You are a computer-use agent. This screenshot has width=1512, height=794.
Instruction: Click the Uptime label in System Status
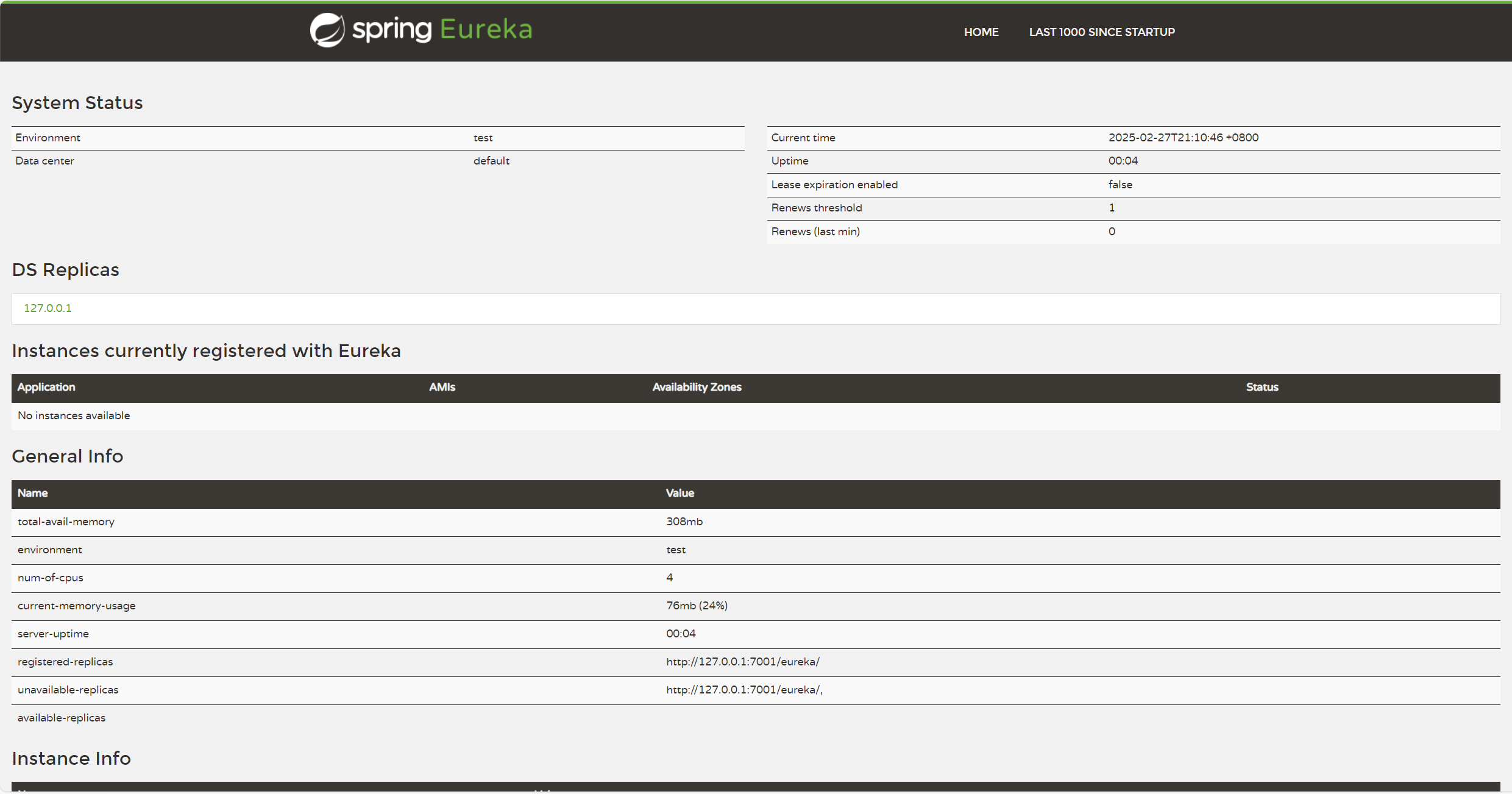pyautogui.click(x=789, y=161)
